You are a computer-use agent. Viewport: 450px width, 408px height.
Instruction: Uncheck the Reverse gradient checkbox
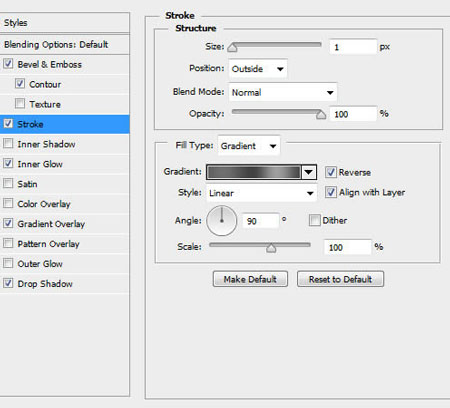[331, 172]
